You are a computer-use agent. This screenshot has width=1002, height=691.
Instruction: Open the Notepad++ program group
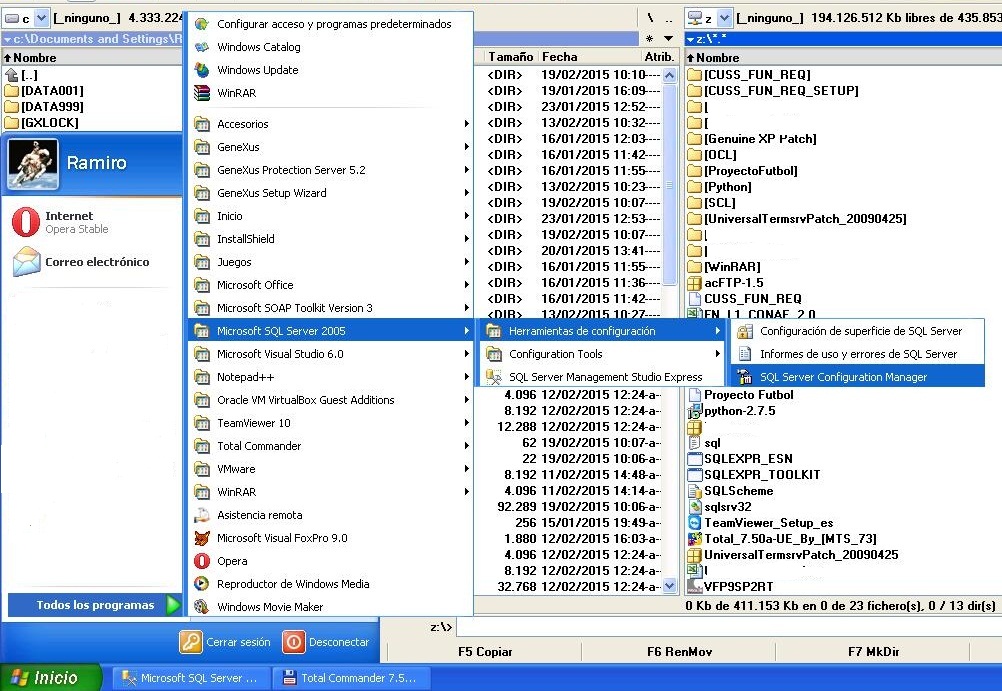[x=330, y=377]
